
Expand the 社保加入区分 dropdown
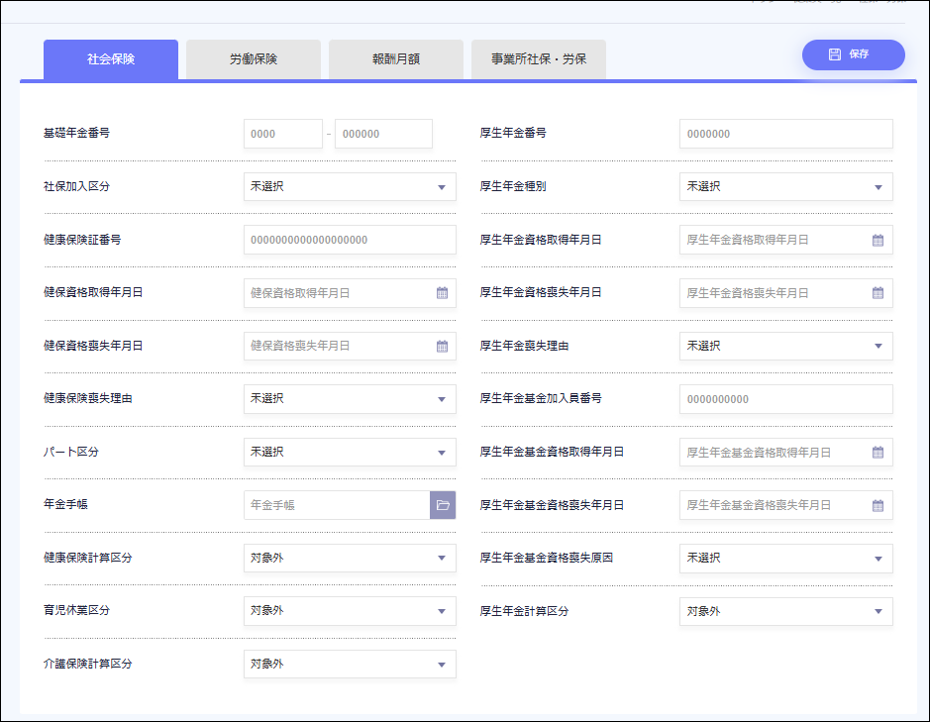[x=349, y=187]
